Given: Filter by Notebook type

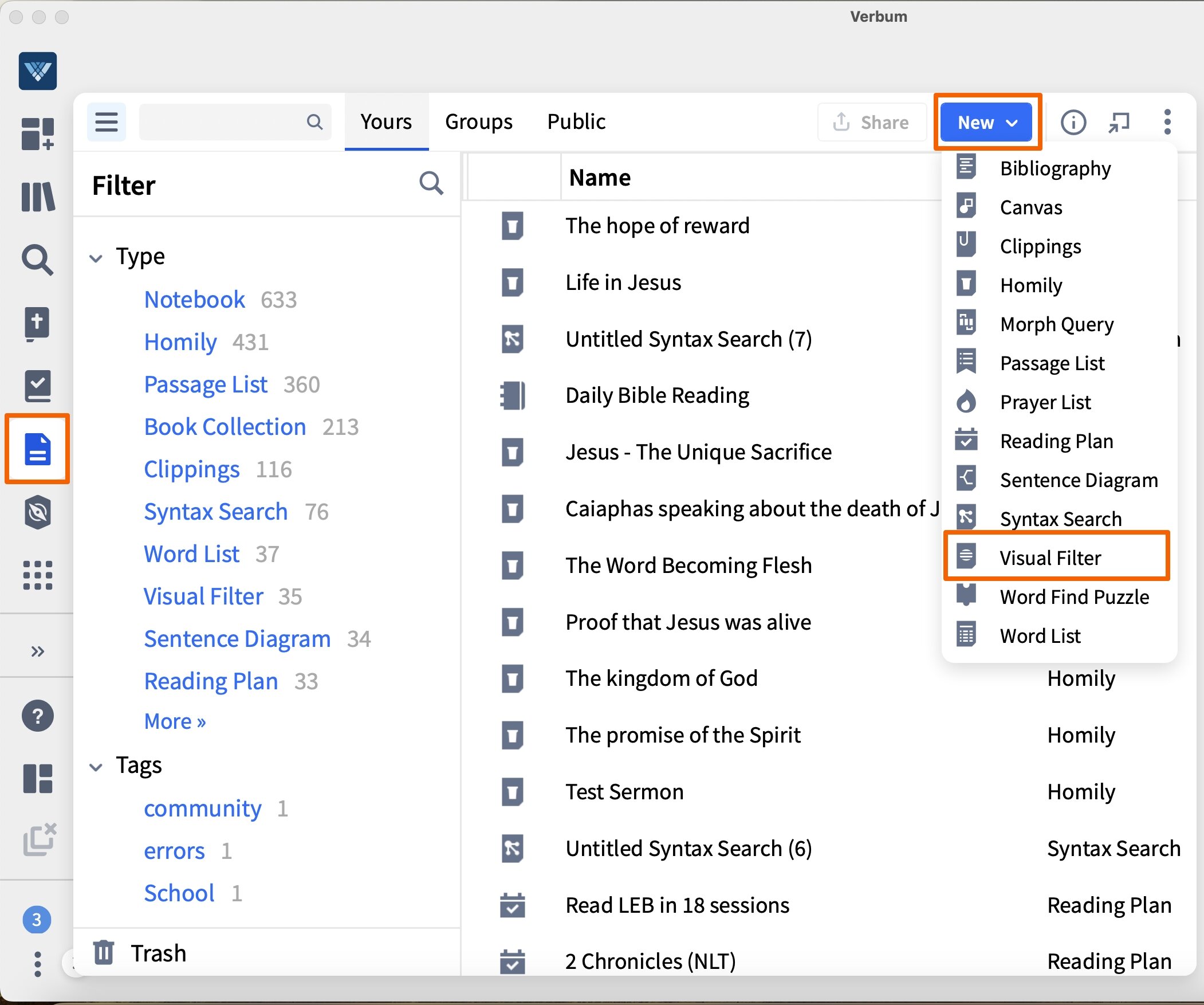Looking at the screenshot, I should point(194,300).
